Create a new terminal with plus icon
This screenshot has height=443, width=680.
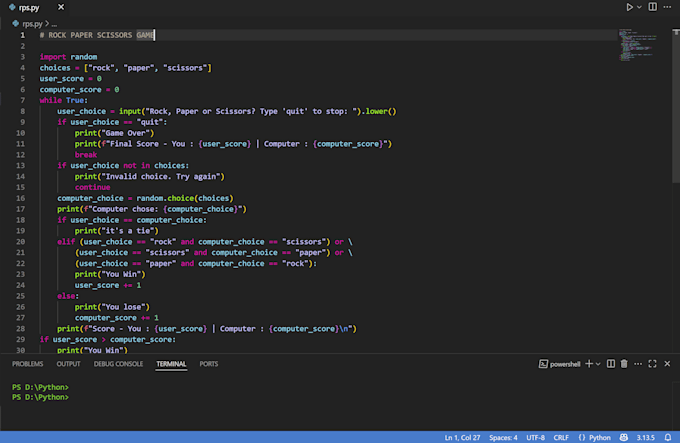(588, 364)
